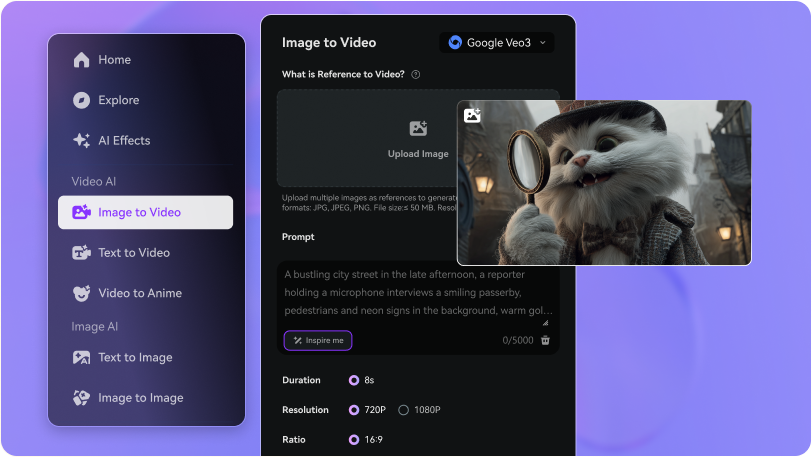Click the Inspire me button
Screen dimensions: 812x457
[318, 340]
